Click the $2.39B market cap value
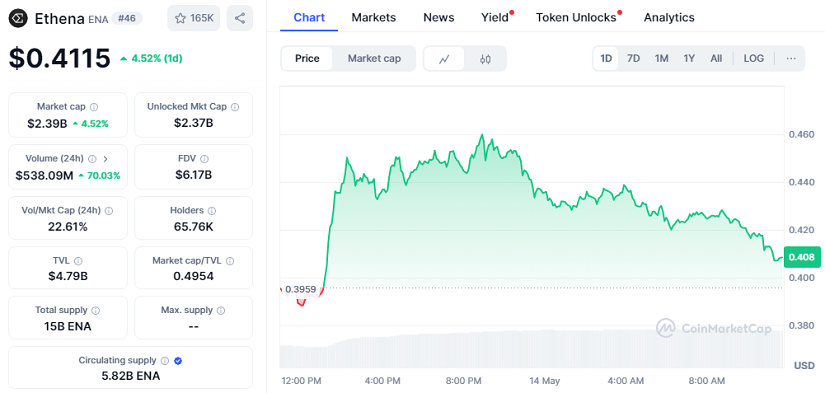 point(47,124)
